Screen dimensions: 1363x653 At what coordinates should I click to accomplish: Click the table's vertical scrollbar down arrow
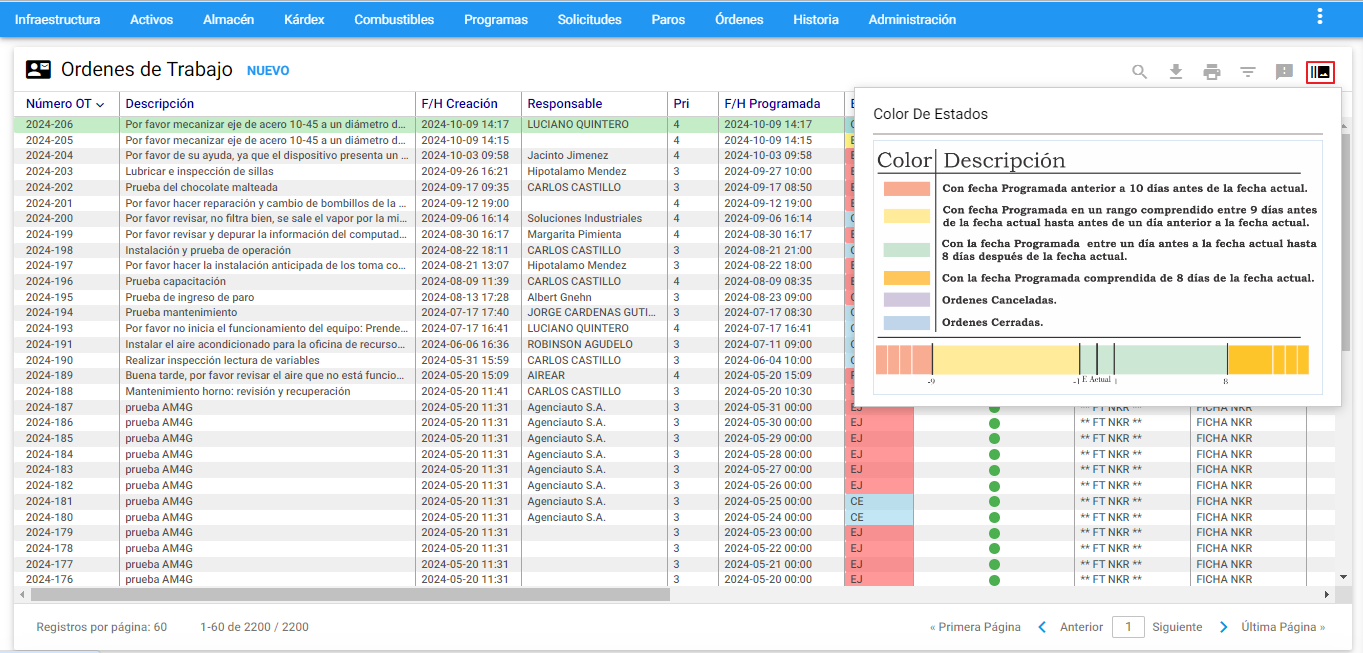click(1345, 577)
